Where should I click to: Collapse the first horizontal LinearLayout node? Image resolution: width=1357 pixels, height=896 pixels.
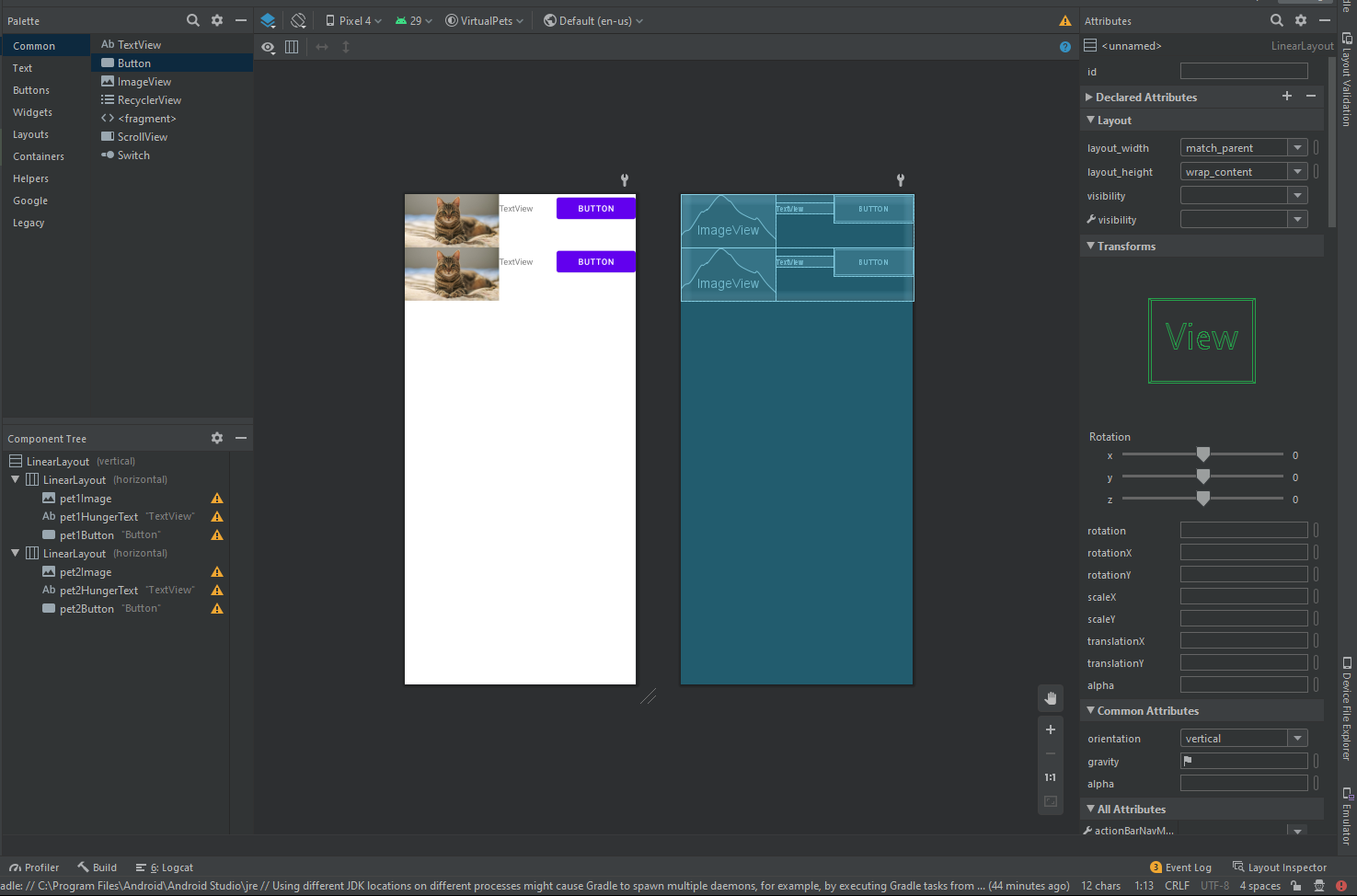click(16, 479)
